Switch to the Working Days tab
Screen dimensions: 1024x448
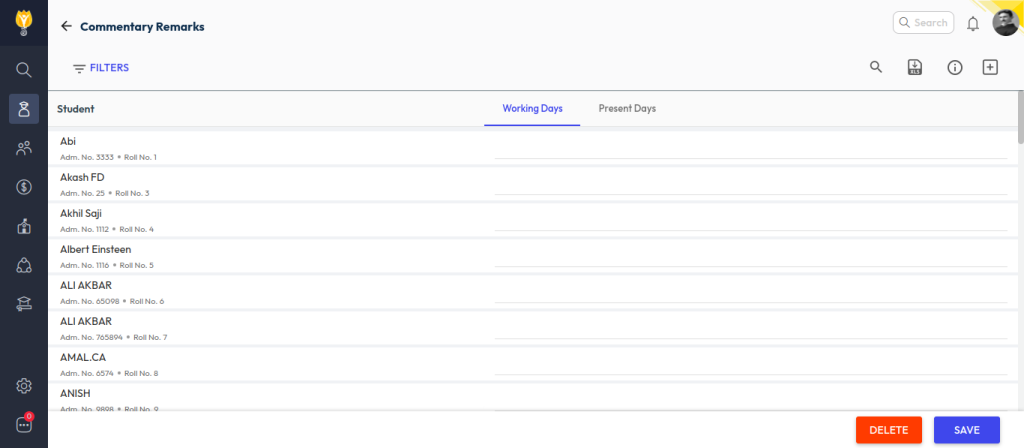coord(532,108)
